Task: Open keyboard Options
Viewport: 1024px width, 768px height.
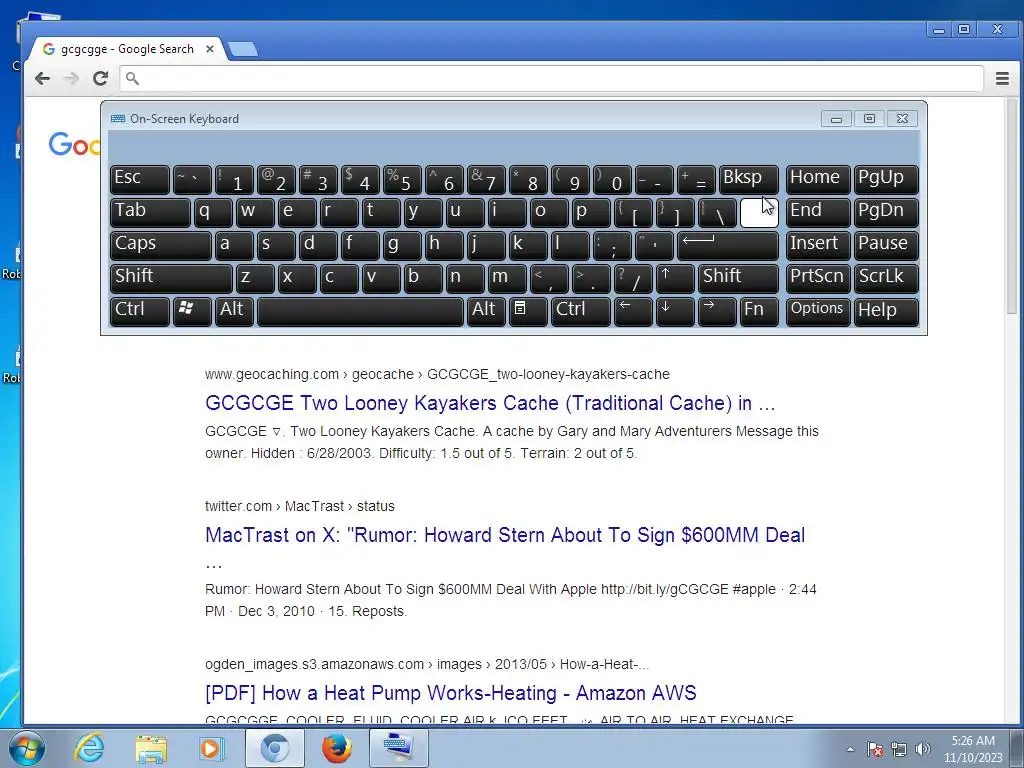Action: click(x=818, y=311)
